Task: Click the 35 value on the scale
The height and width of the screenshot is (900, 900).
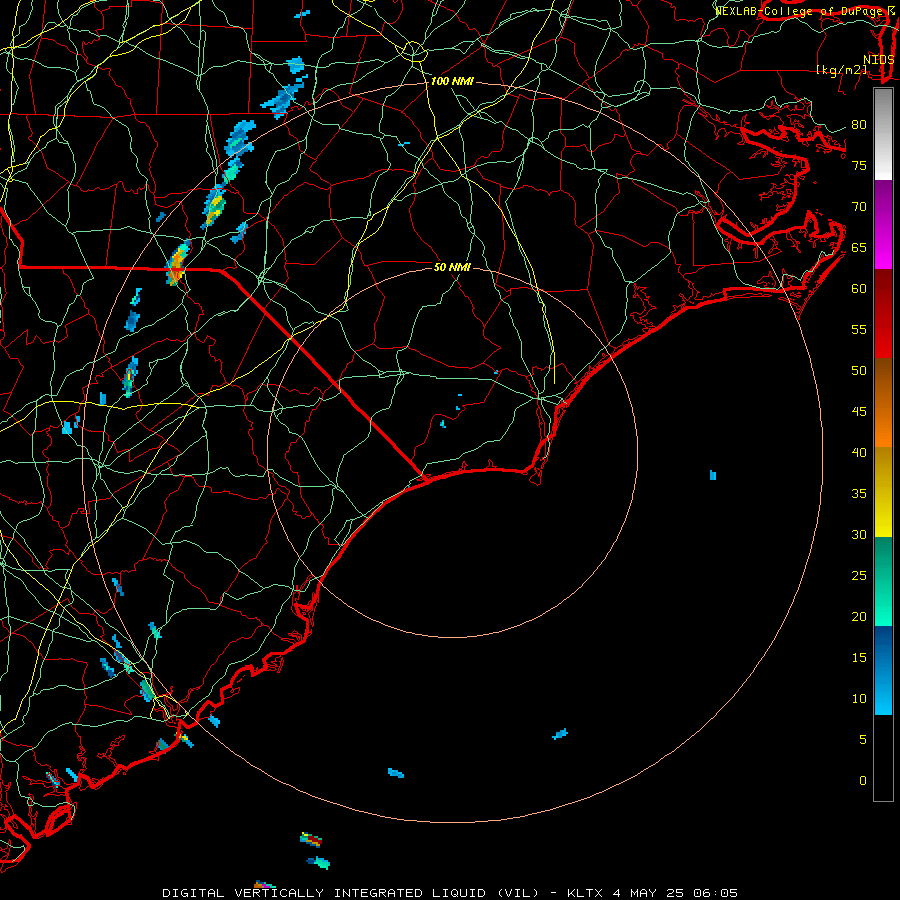Action: point(859,494)
